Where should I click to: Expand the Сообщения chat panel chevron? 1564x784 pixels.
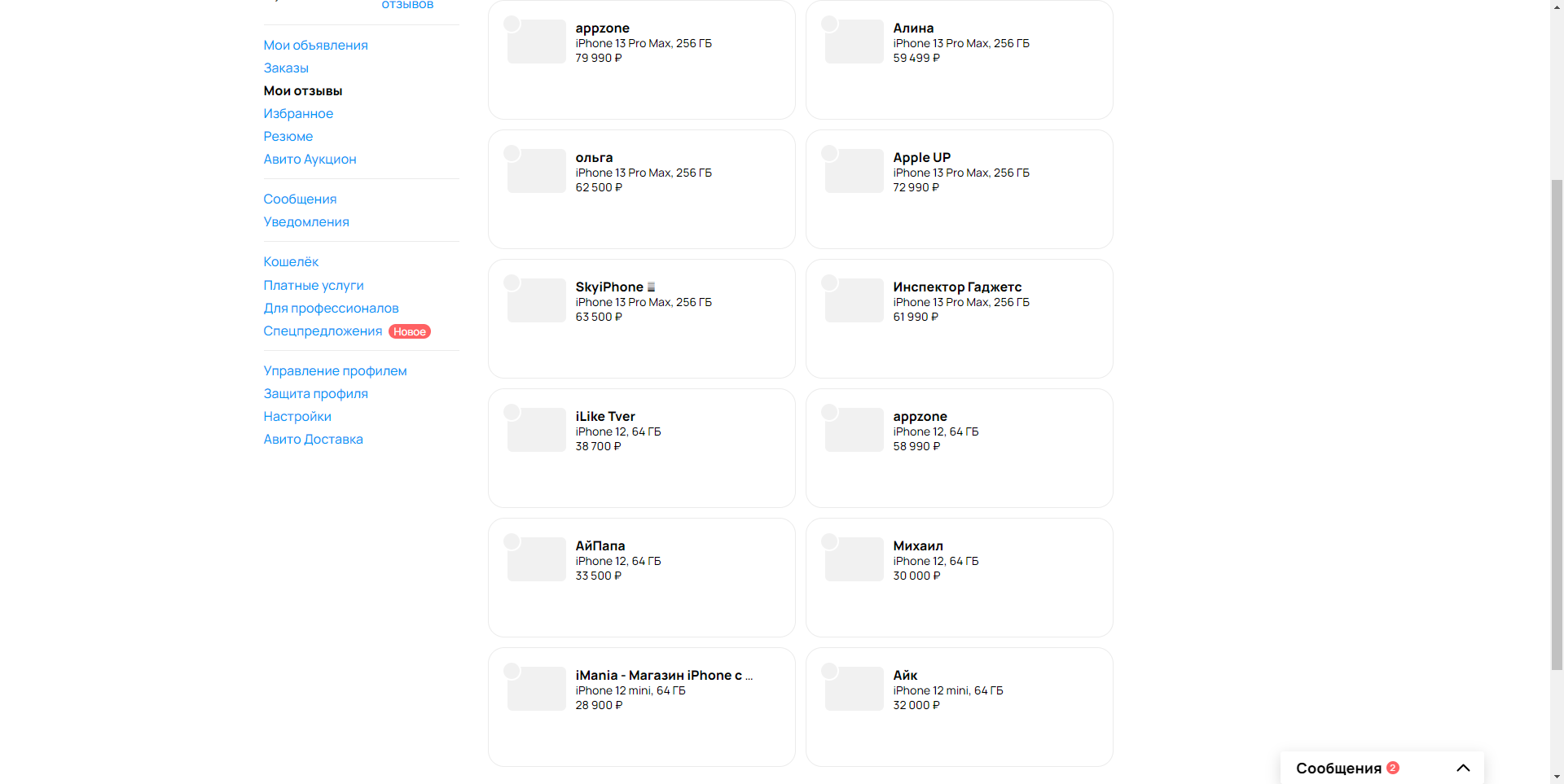pos(1463,768)
